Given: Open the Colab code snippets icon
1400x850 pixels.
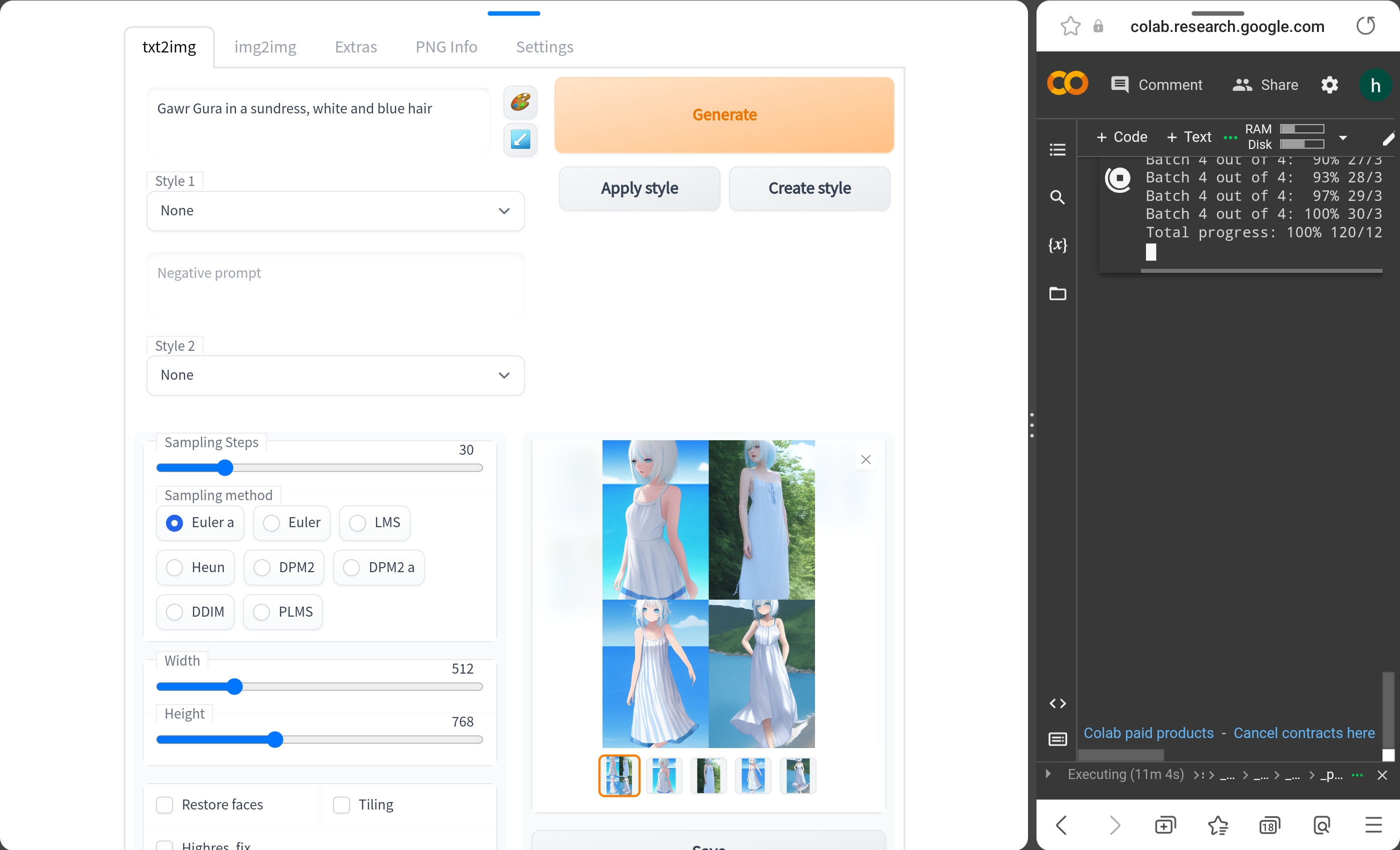Looking at the screenshot, I should [1057, 704].
